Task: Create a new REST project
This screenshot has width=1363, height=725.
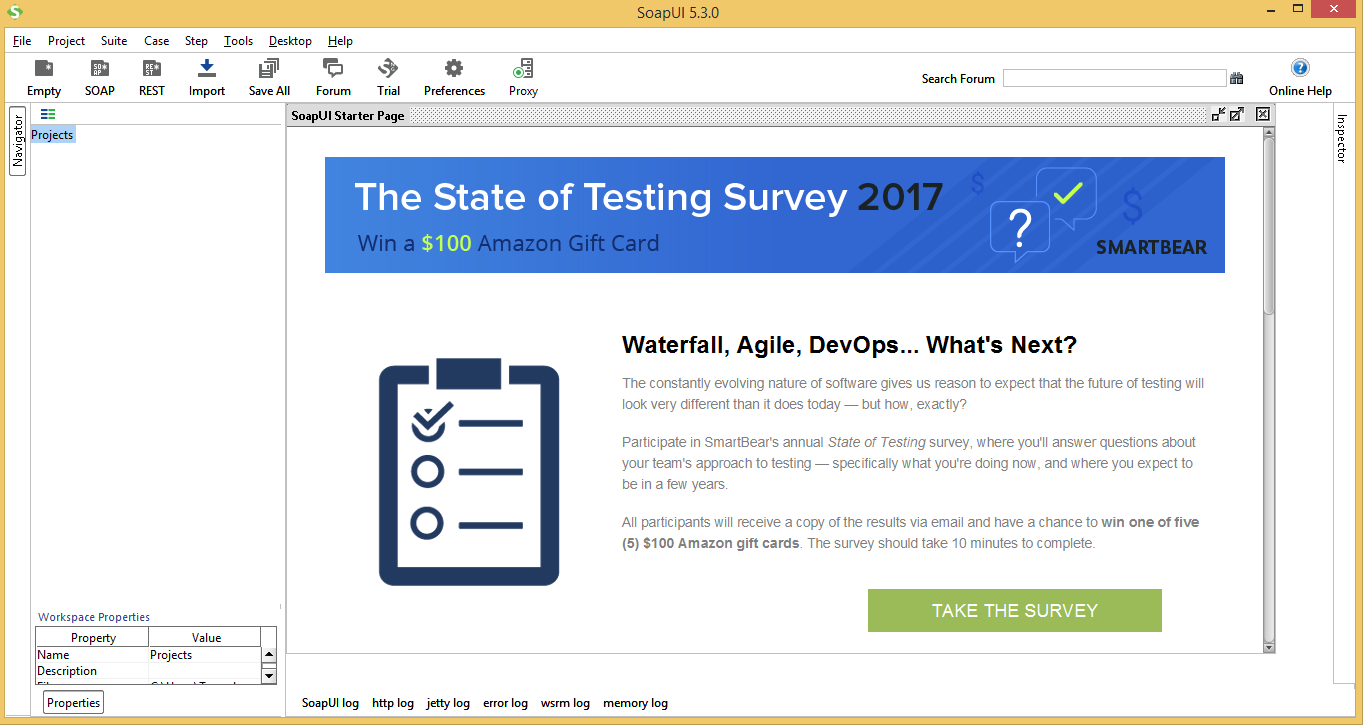Action: tap(151, 76)
